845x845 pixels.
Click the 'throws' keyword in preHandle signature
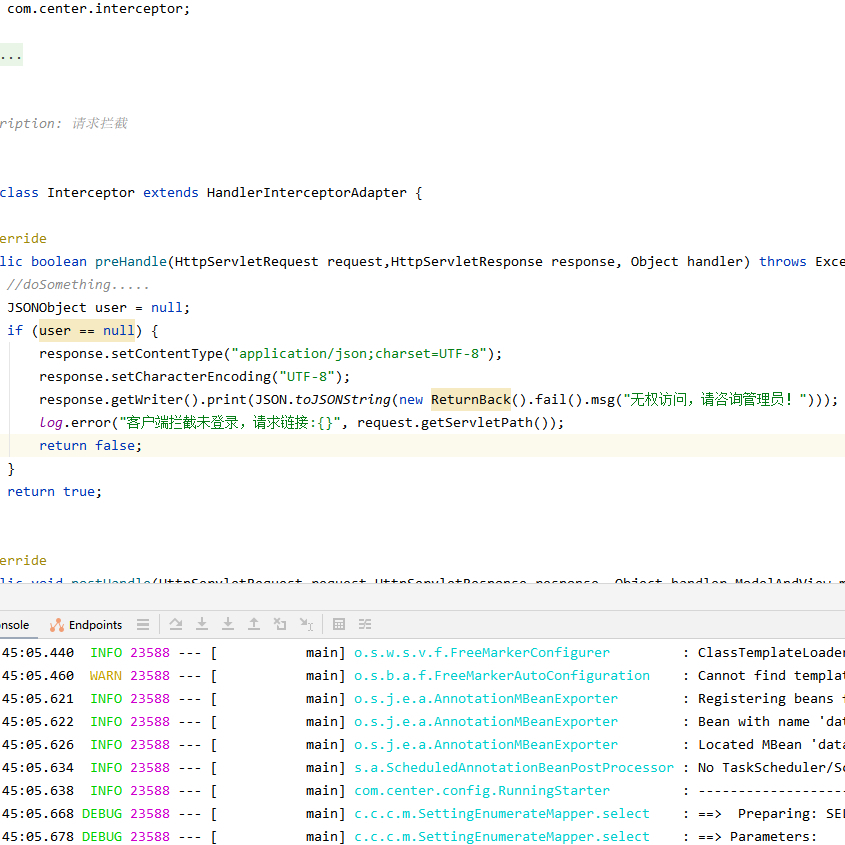(782, 261)
